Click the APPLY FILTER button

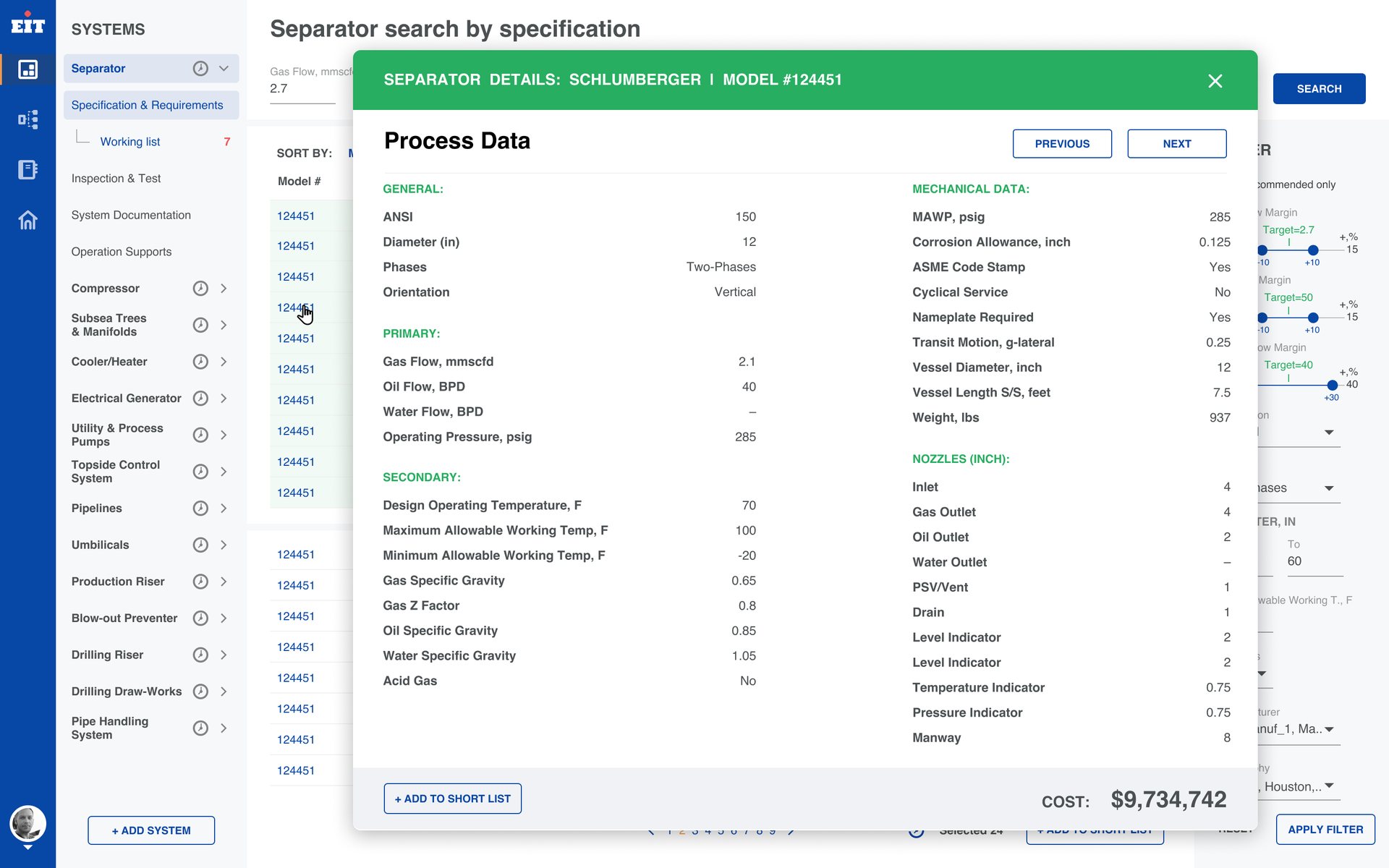pos(1325,829)
